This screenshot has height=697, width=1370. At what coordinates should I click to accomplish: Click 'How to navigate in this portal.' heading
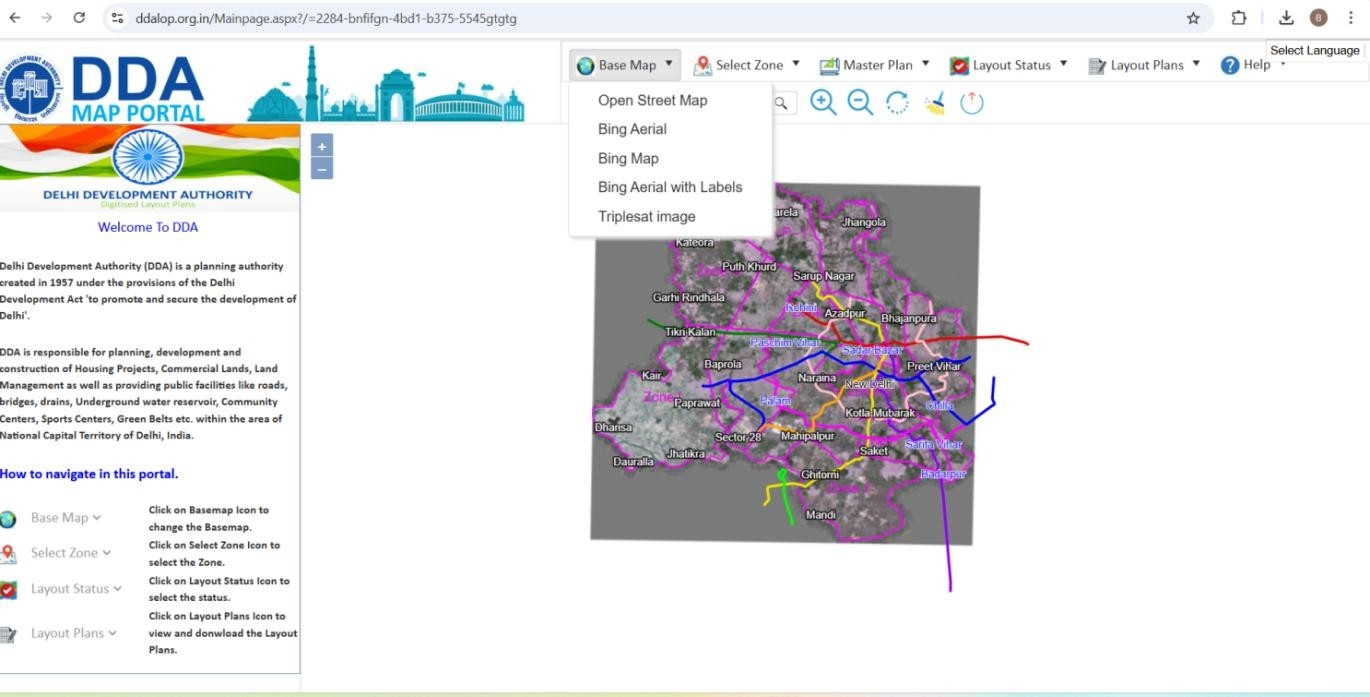89,474
